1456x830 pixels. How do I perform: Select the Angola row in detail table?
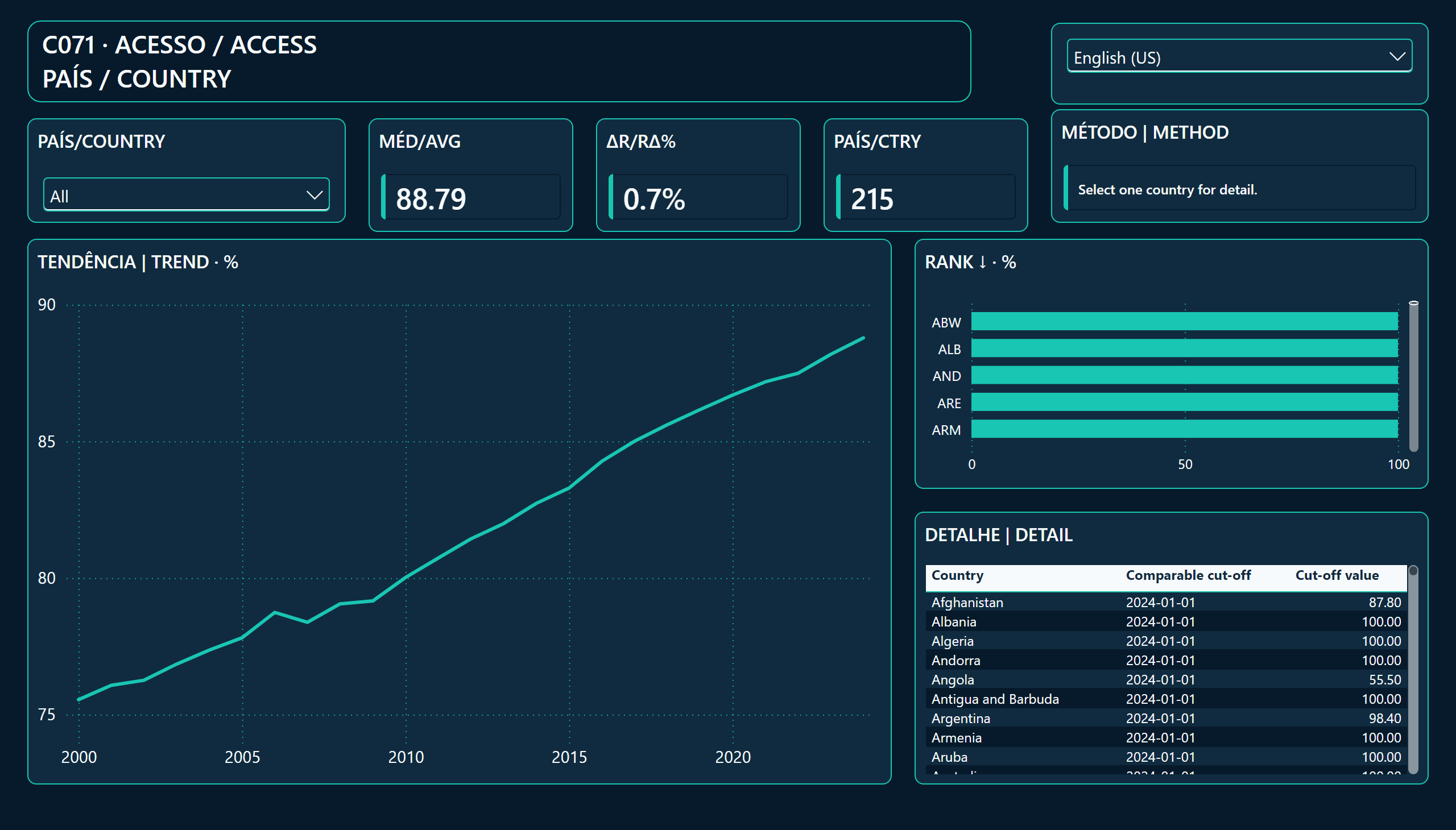[x=1166, y=679]
